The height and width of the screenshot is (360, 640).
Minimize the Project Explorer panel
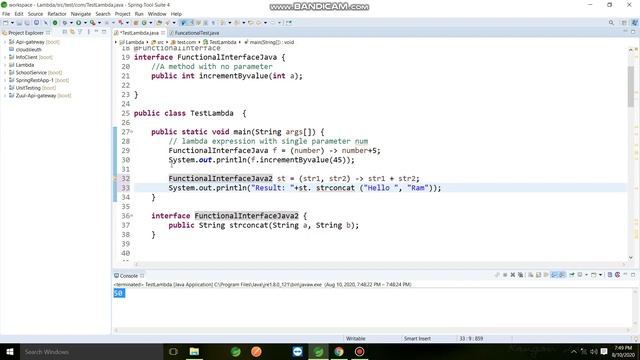tap(96, 32)
